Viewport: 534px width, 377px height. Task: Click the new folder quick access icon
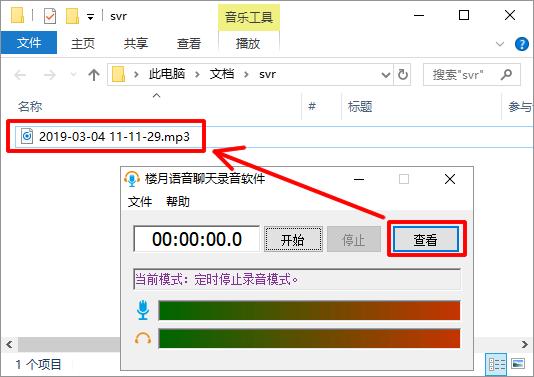tap(72, 16)
